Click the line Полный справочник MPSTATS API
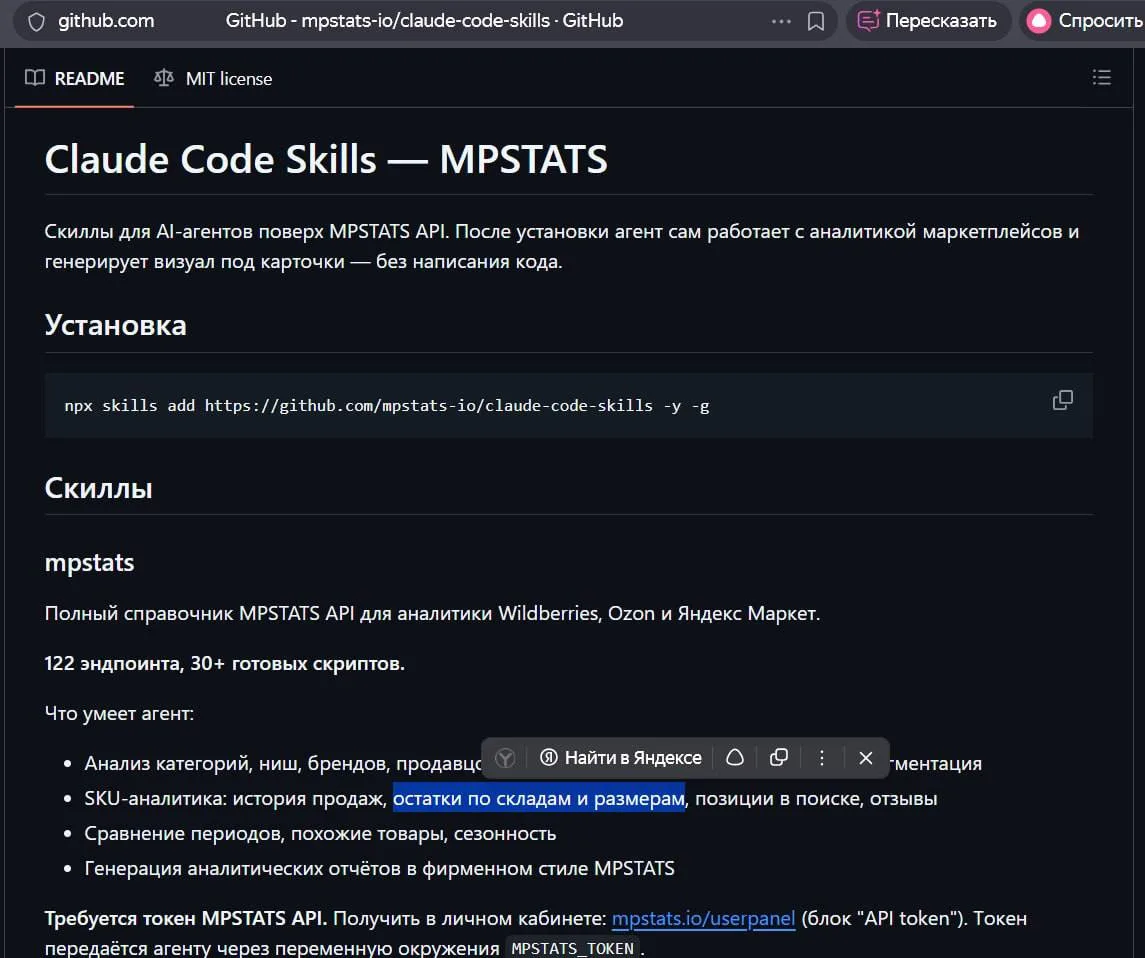The image size is (1145, 958). point(432,614)
